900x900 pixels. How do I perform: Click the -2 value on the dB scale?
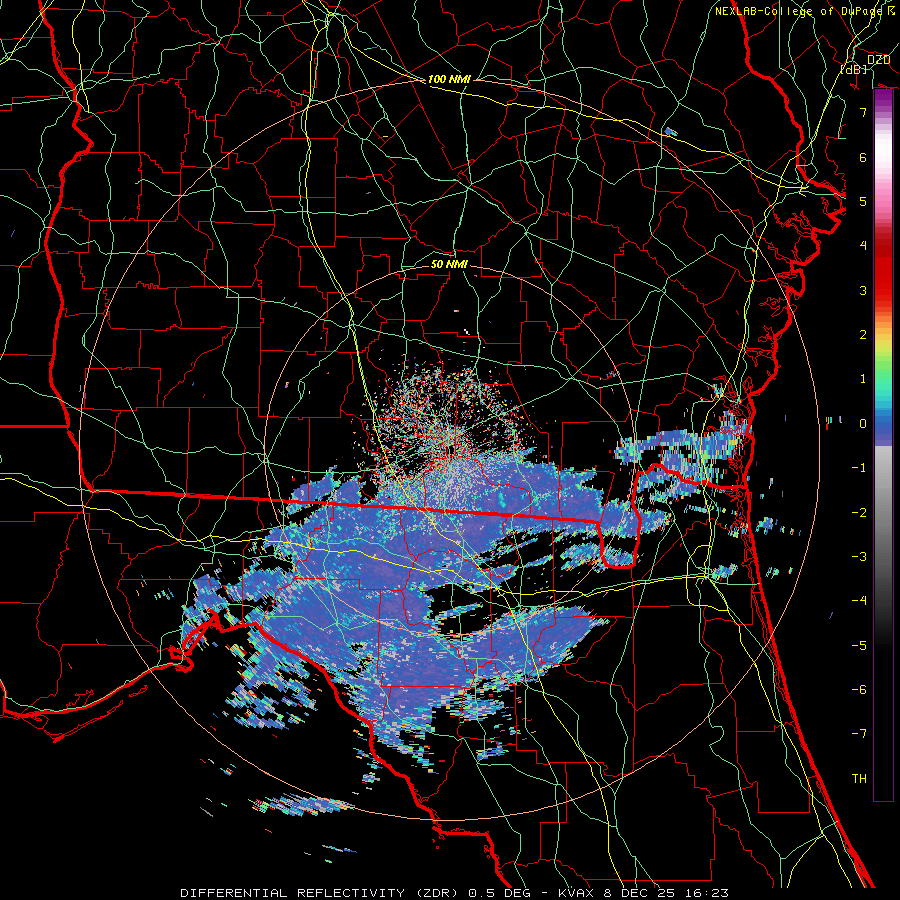[859, 513]
